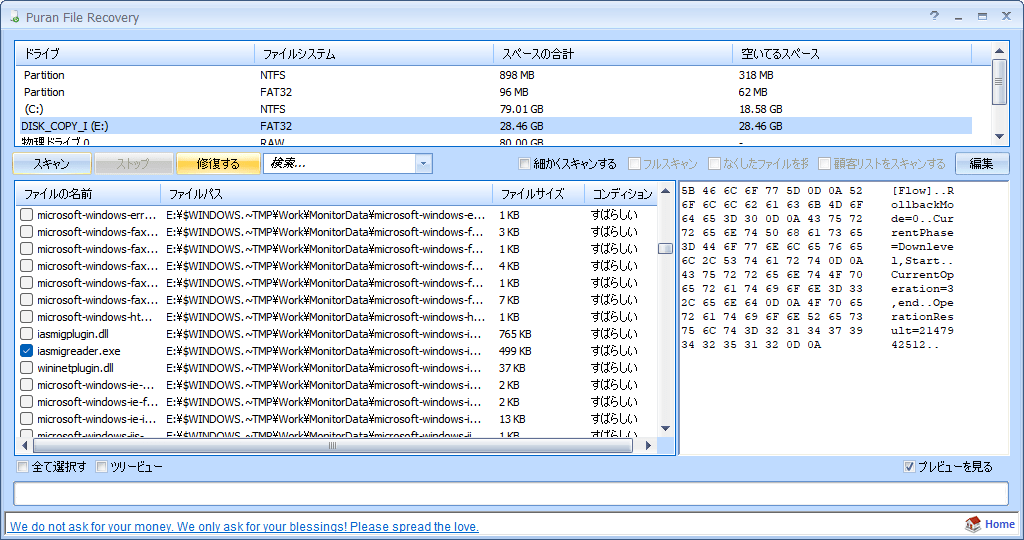Open the blessings spread the love link
Image resolution: width=1024 pixels, height=540 pixels.
pyautogui.click(x=244, y=527)
